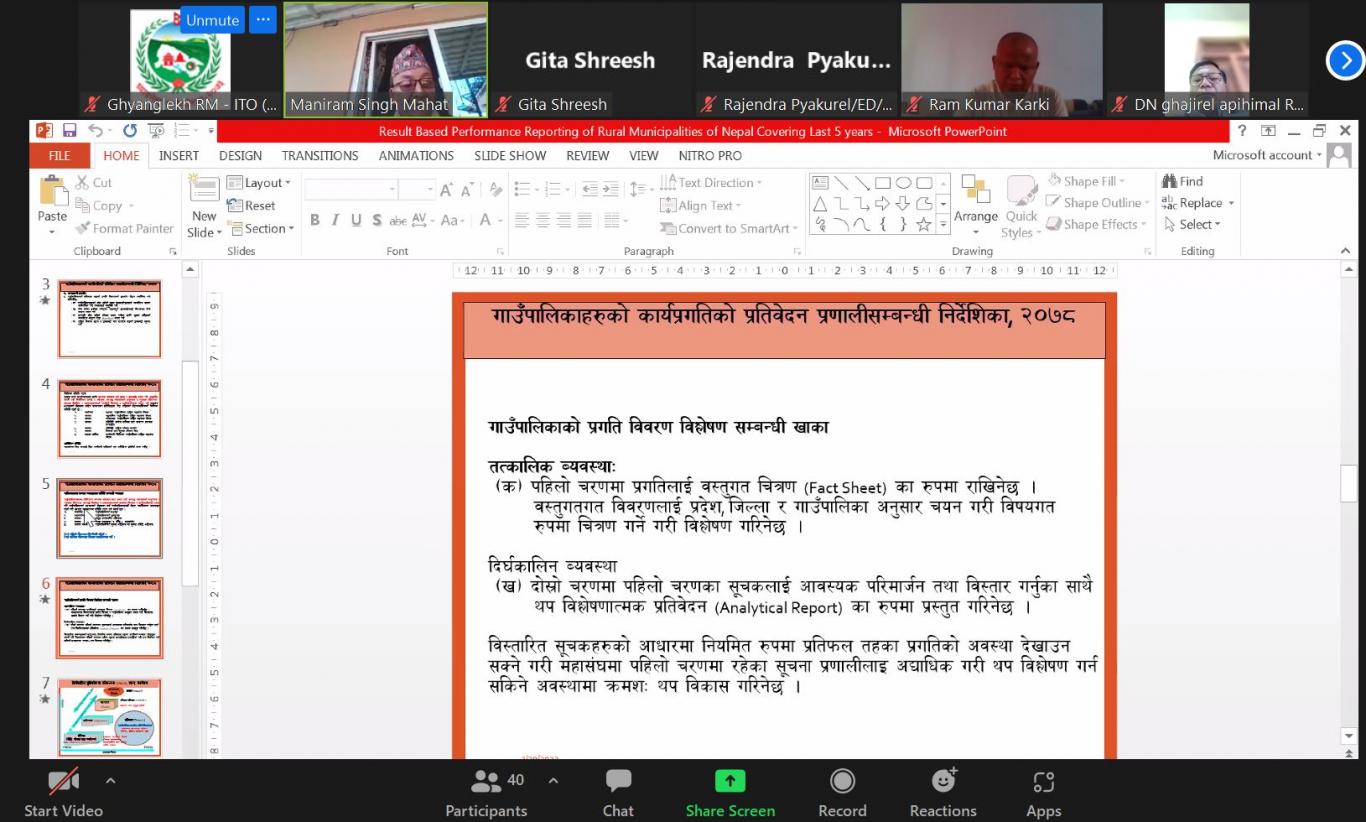Turn on camera with Start Video
Viewport: 1366px width, 822px height.
pos(63,782)
